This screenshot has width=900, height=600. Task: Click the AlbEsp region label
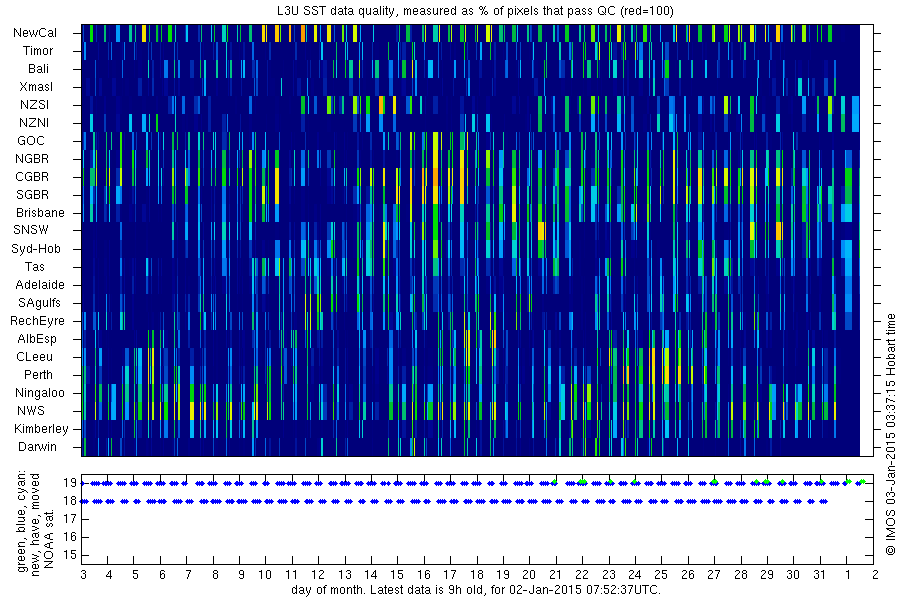(37, 339)
